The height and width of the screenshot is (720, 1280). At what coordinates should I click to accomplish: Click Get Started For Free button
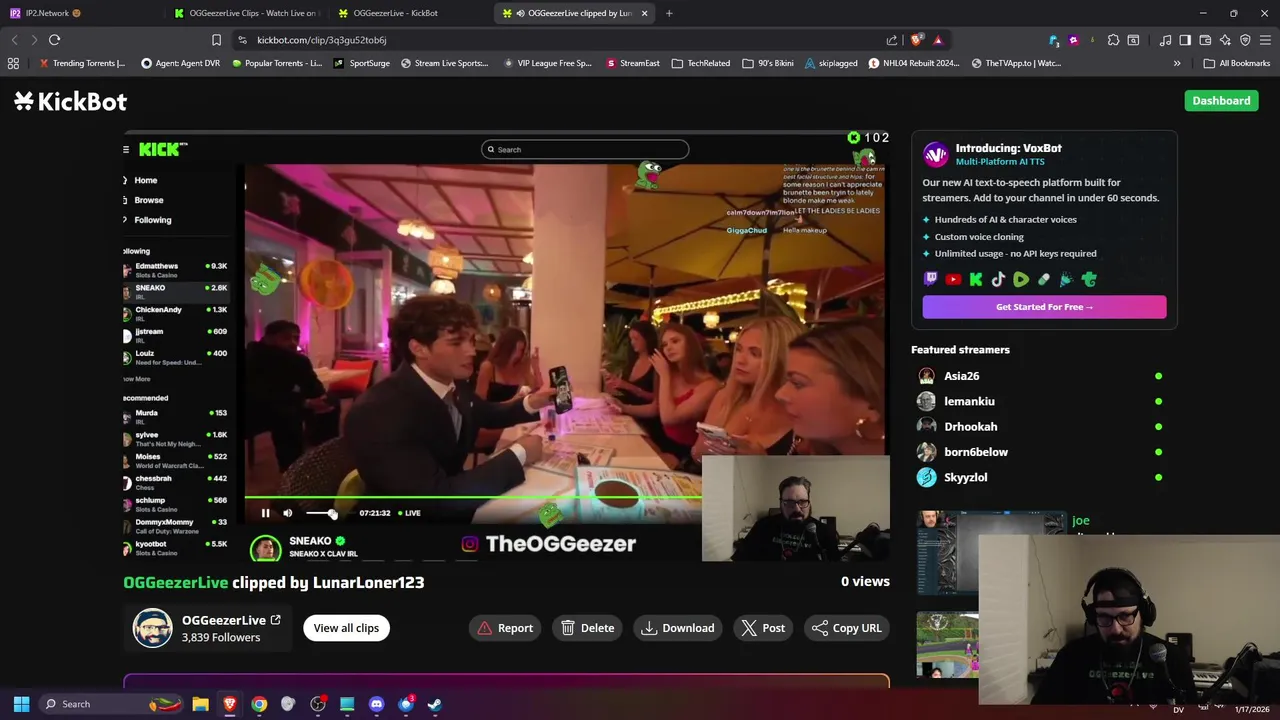(1044, 307)
